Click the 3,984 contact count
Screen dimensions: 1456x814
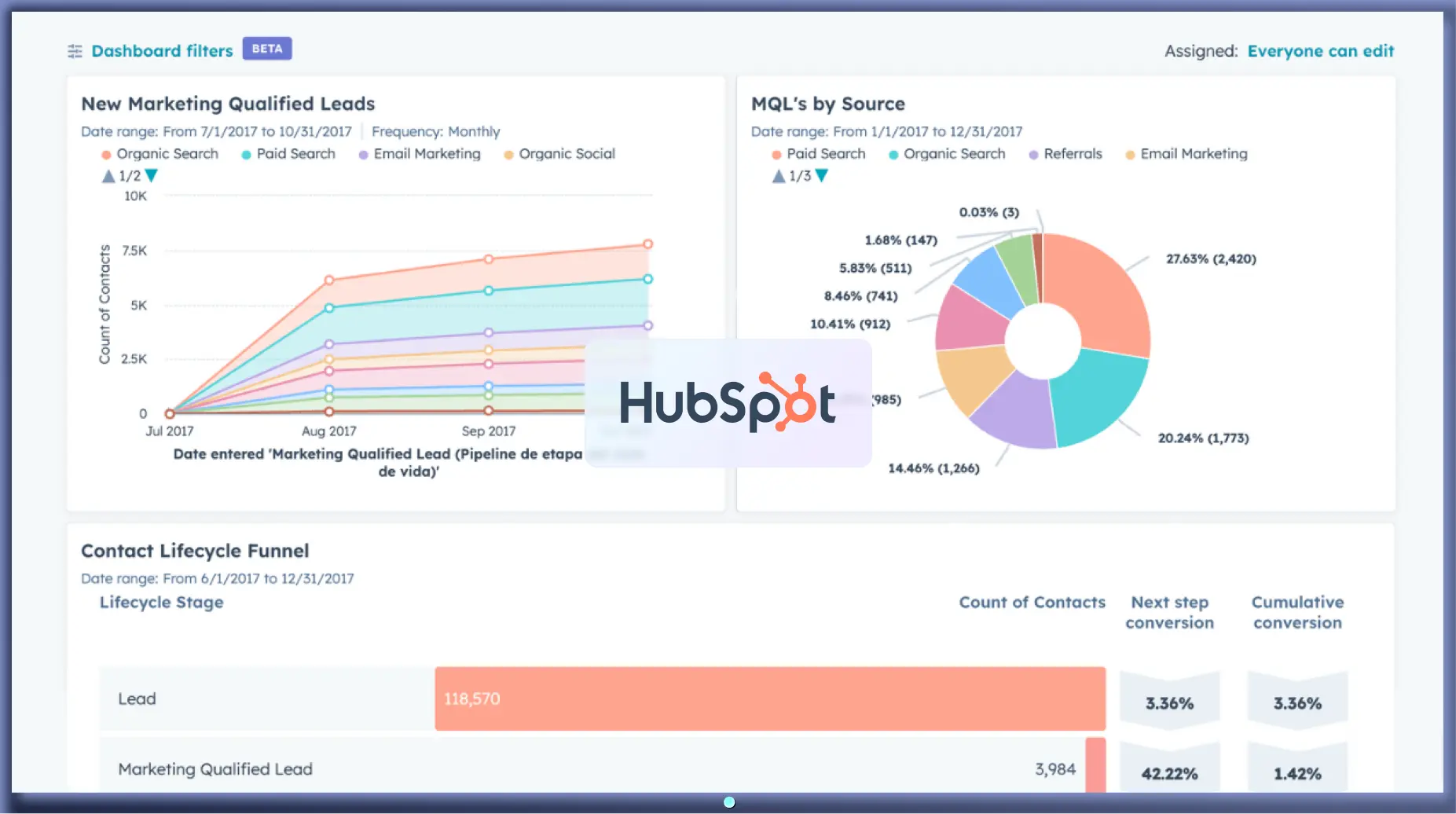click(1054, 769)
